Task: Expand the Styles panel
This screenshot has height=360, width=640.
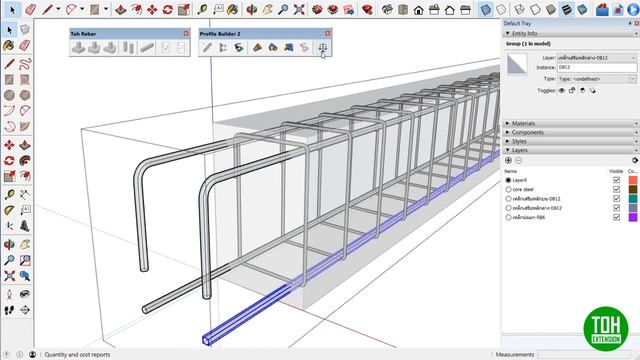Action: [x=508, y=141]
